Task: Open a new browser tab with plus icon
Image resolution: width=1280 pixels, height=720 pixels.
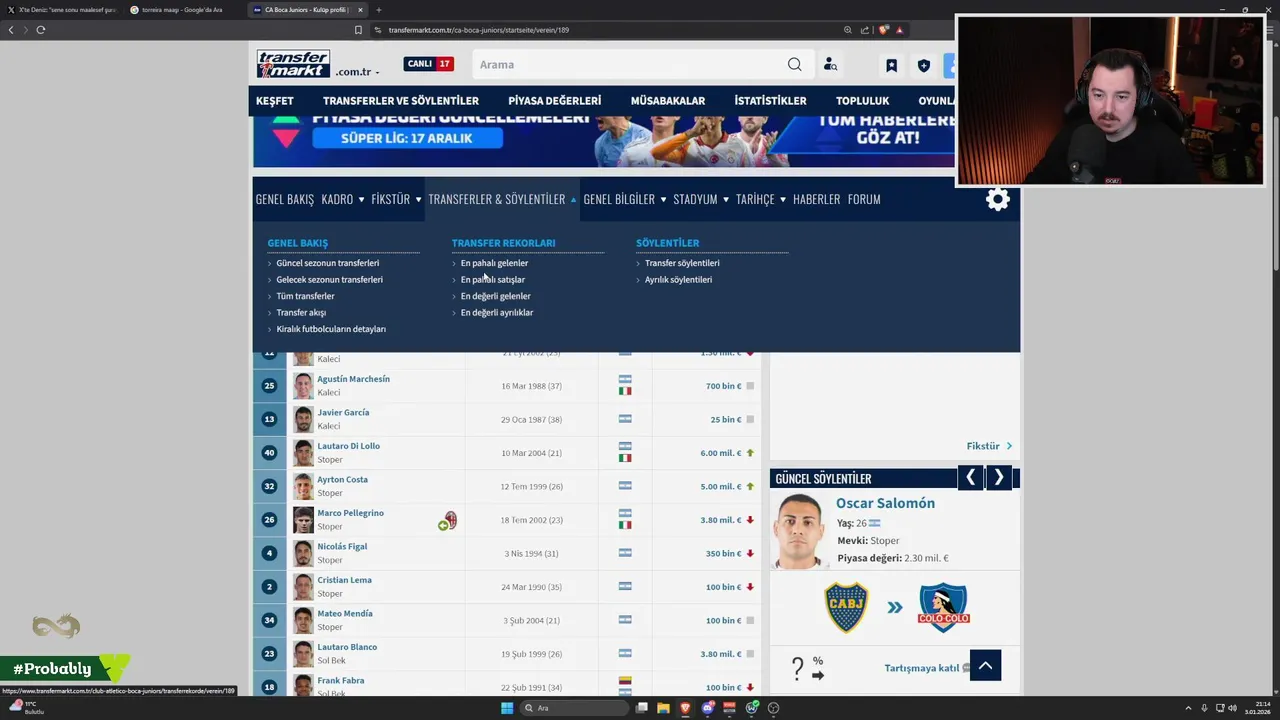Action: click(x=378, y=10)
